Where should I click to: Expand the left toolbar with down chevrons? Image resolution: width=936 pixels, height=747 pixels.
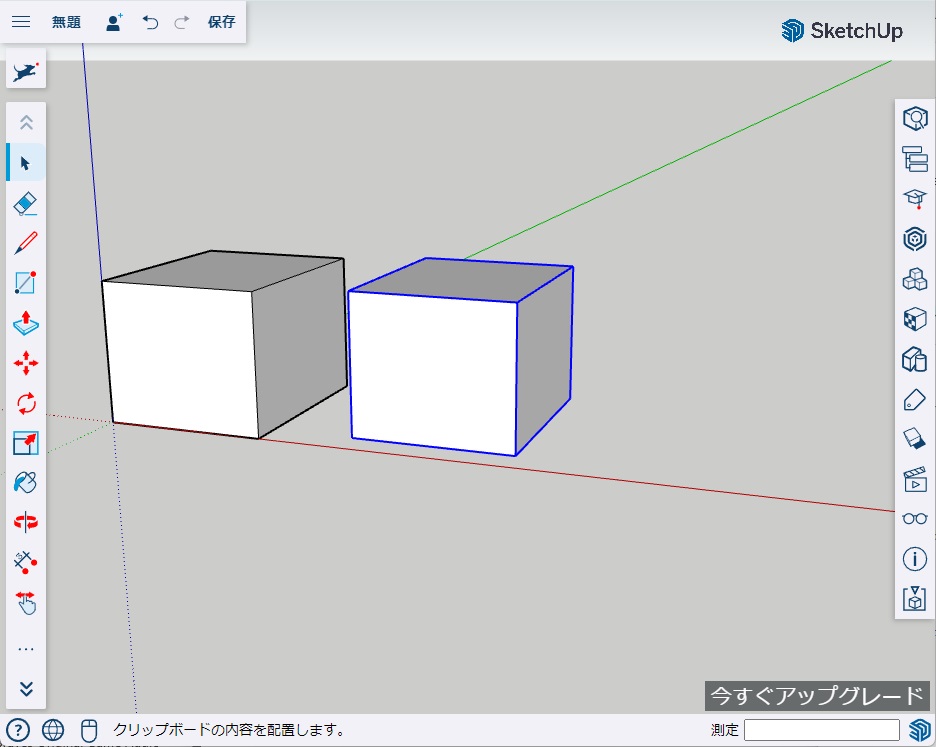pyautogui.click(x=26, y=689)
